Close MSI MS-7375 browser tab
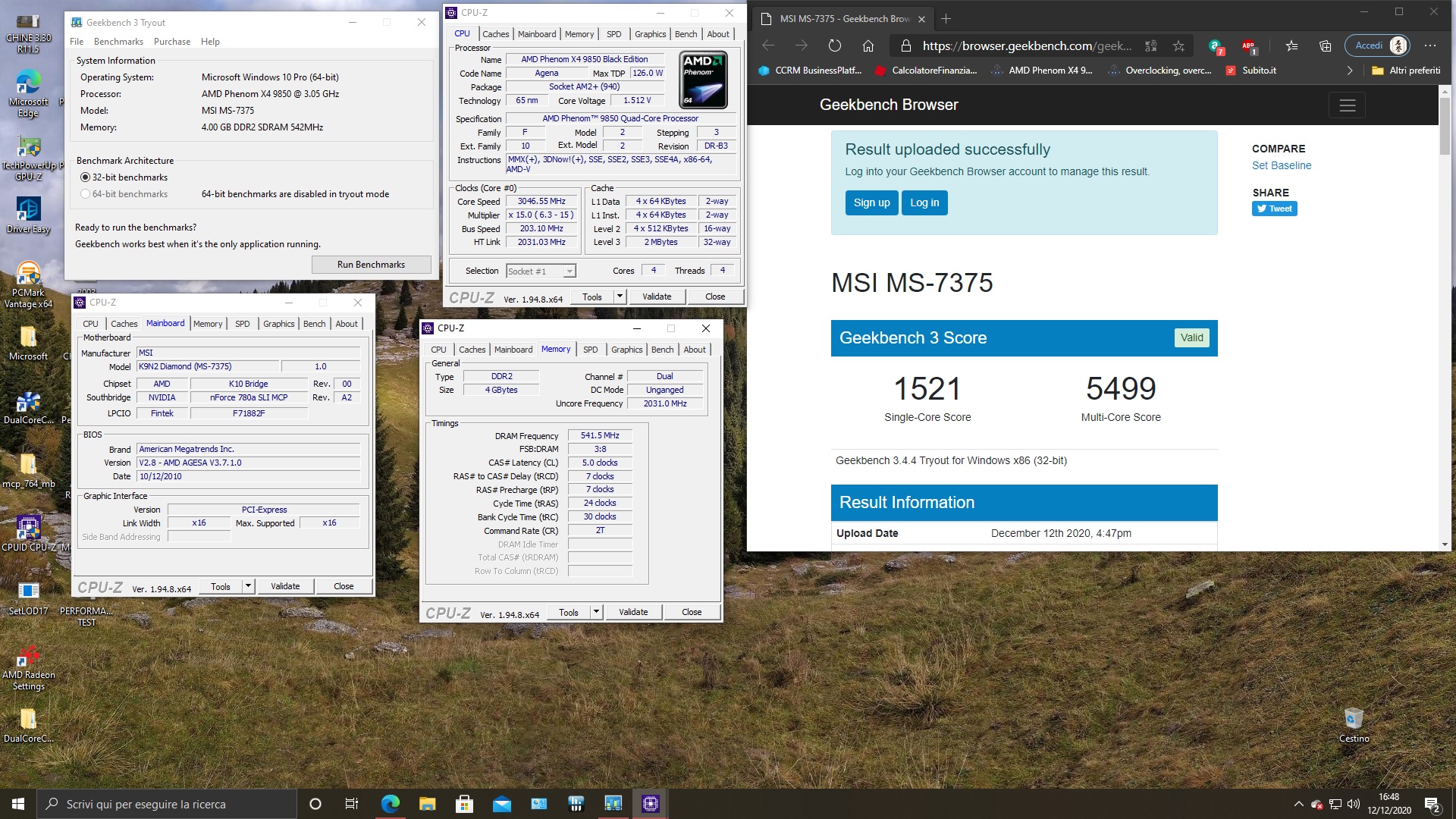Viewport: 1456px width, 819px height. [921, 19]
